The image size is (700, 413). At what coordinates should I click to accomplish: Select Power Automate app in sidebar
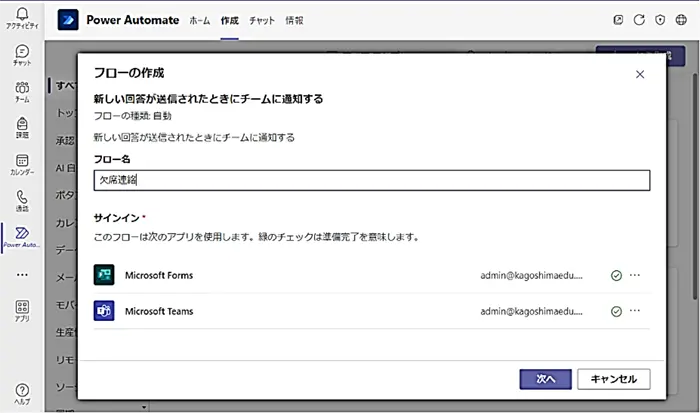22,237
